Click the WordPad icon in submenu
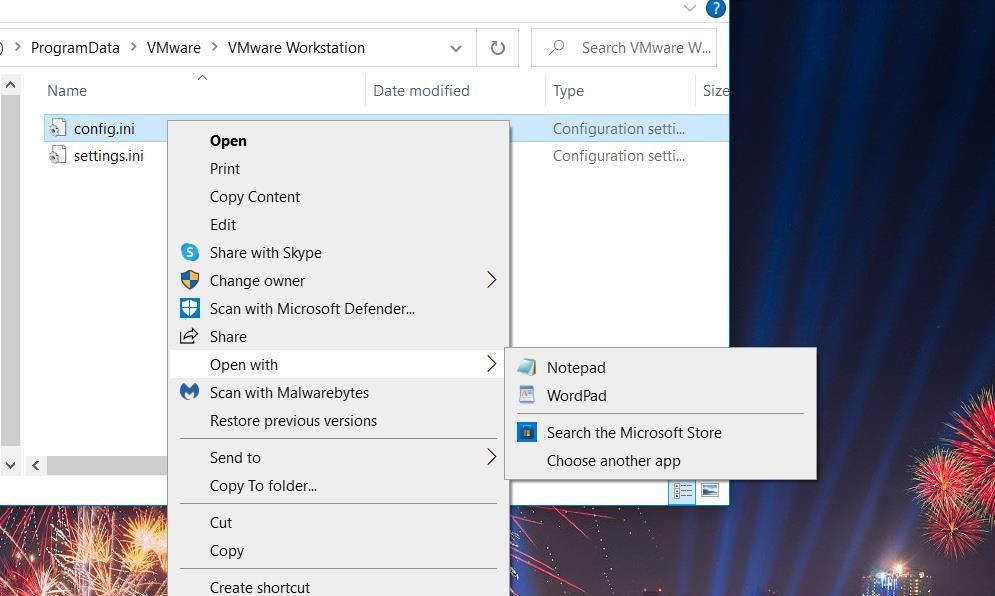The width and height of the screenshot is (995, 596). tap(527, 395)
